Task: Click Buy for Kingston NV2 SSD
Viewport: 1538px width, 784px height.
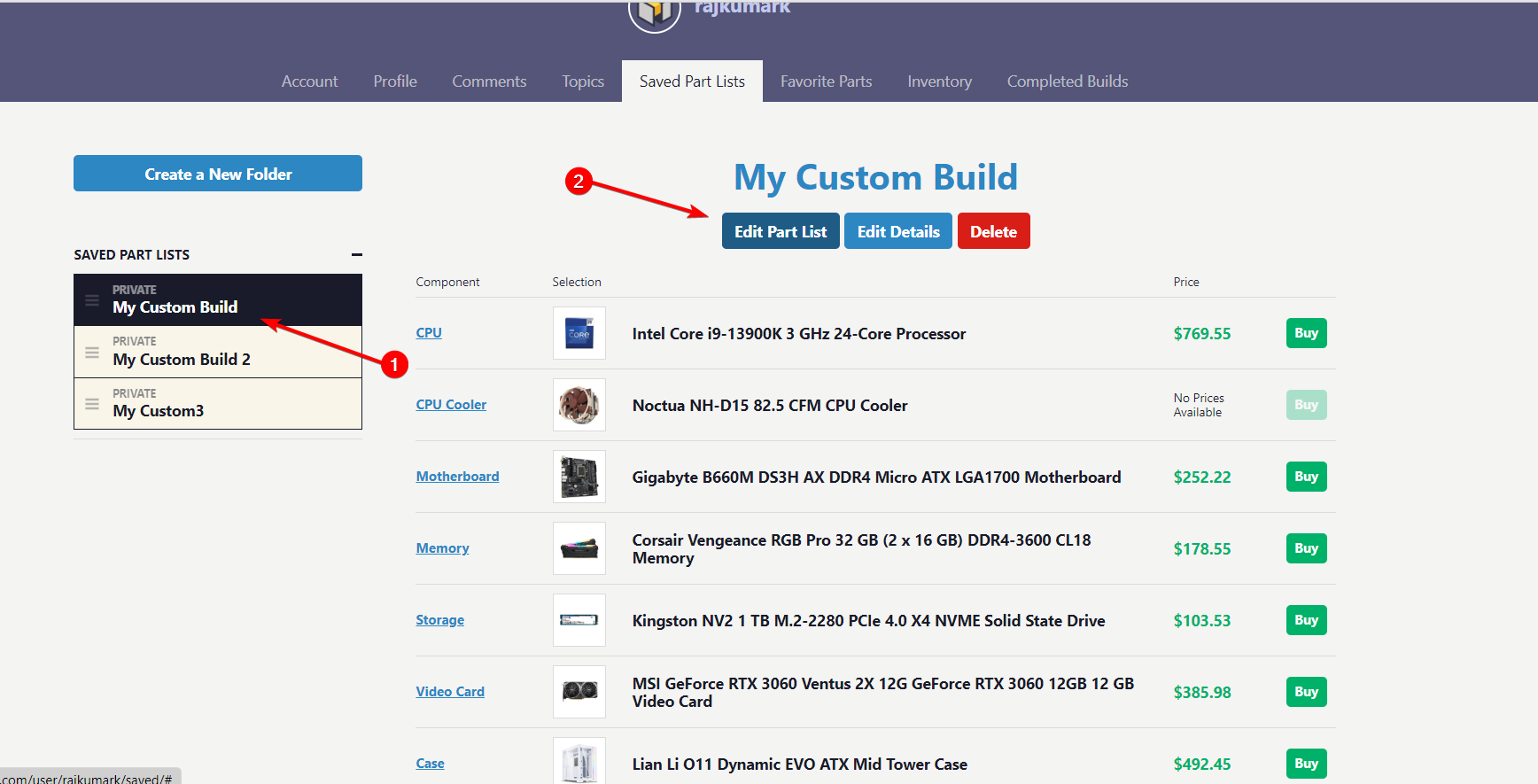Action: (x=1307, y=620)
